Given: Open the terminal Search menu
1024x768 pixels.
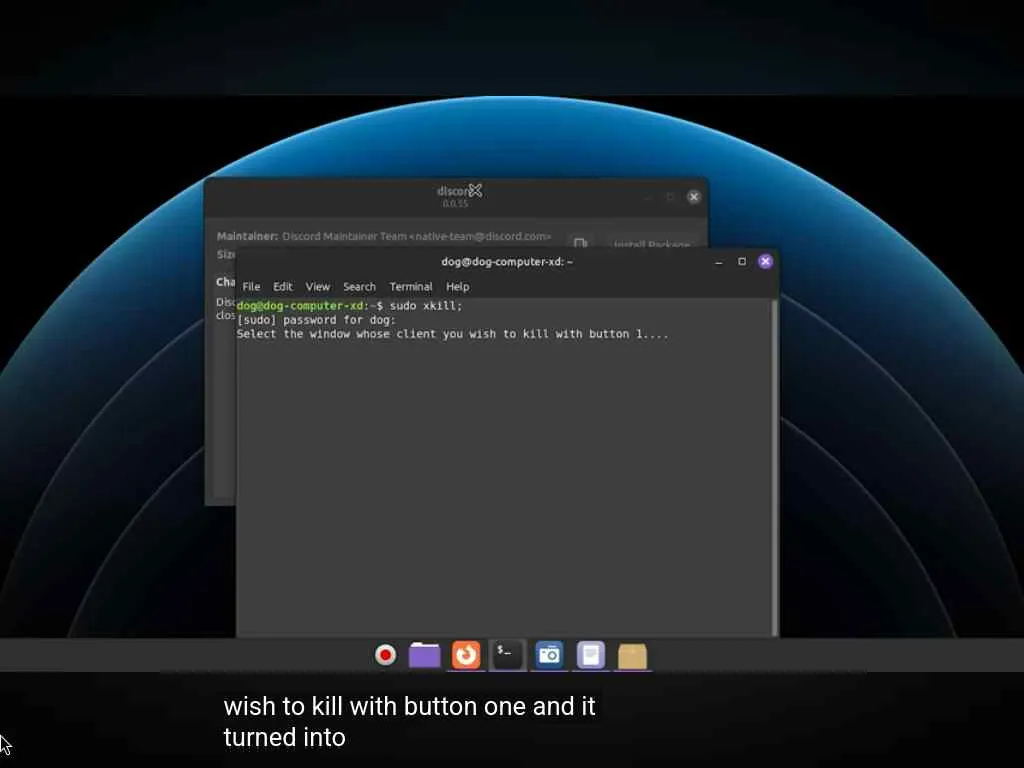Looking at the screenshot, I should [359, 287].
